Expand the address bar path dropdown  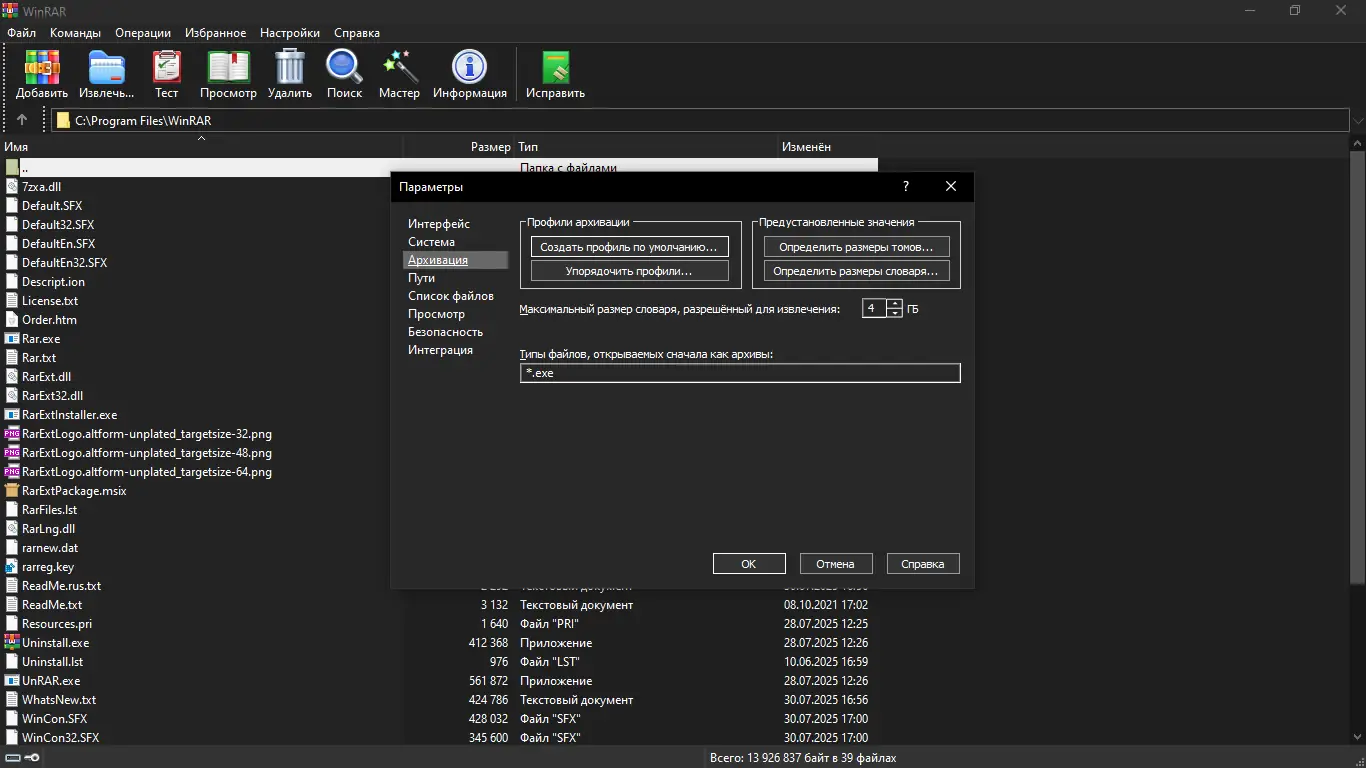click(1357, 121)
